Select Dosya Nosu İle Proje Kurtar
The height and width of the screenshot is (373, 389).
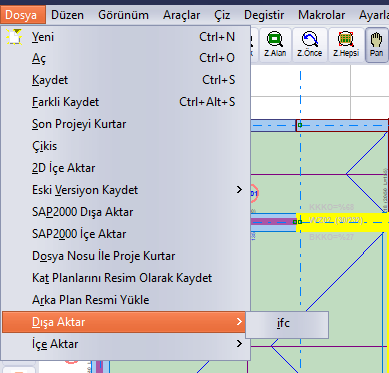(x=126, y=256)
